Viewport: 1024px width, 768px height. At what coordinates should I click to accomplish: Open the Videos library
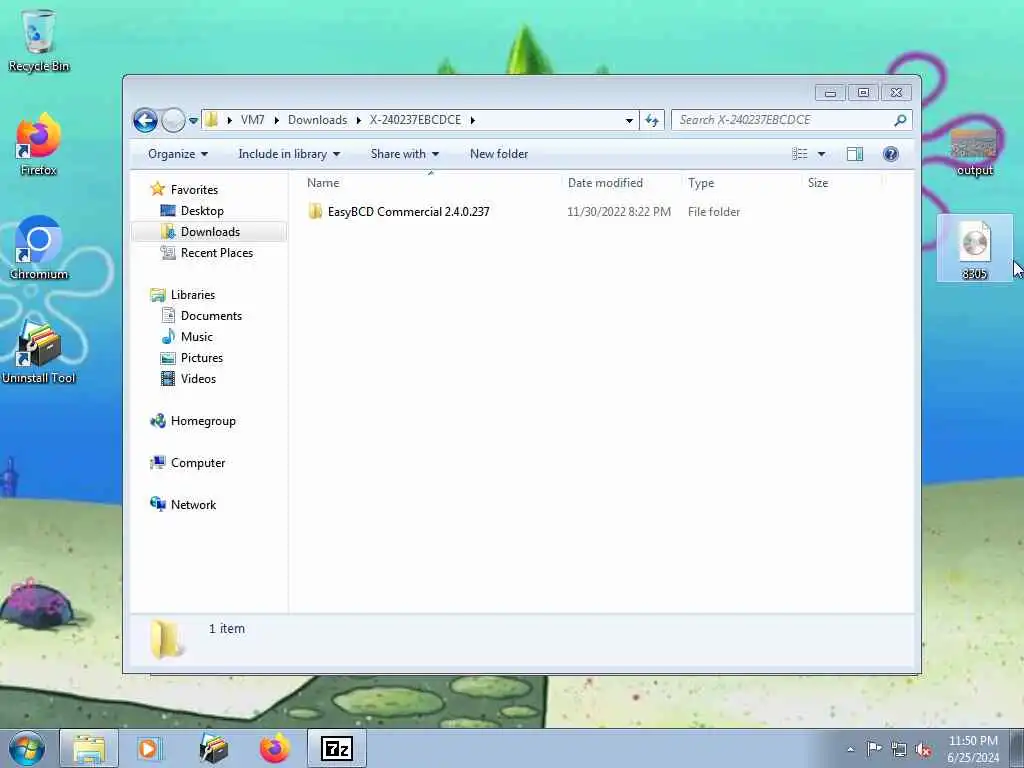(198, 379)
